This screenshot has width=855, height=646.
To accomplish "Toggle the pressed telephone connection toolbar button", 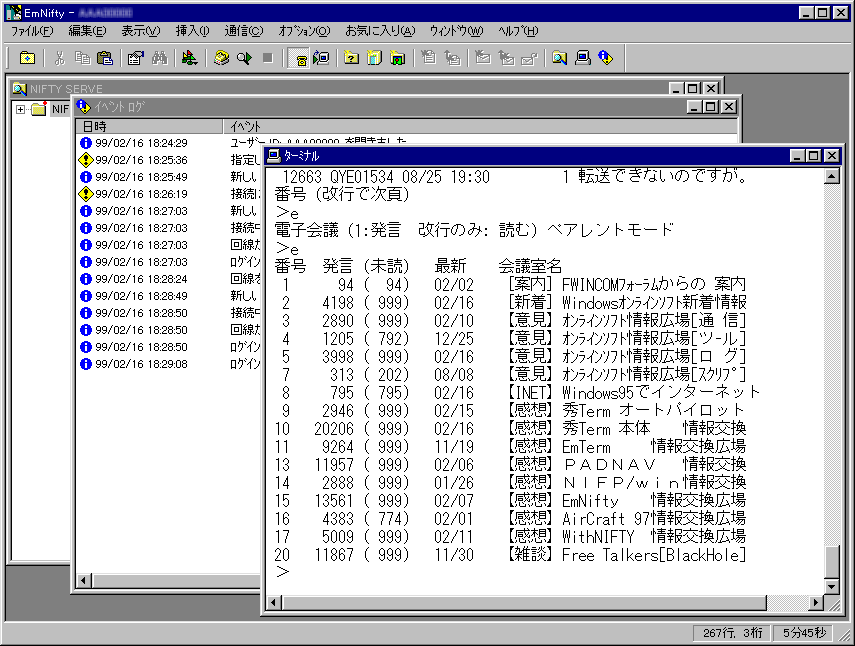I will [298, 58].
